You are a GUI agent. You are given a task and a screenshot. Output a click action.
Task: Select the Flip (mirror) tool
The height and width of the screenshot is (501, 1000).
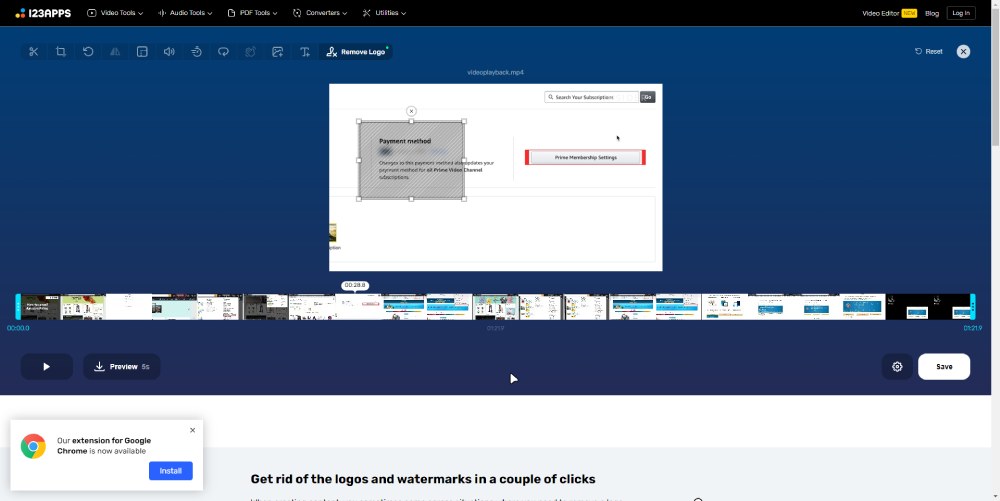[115, 52]
